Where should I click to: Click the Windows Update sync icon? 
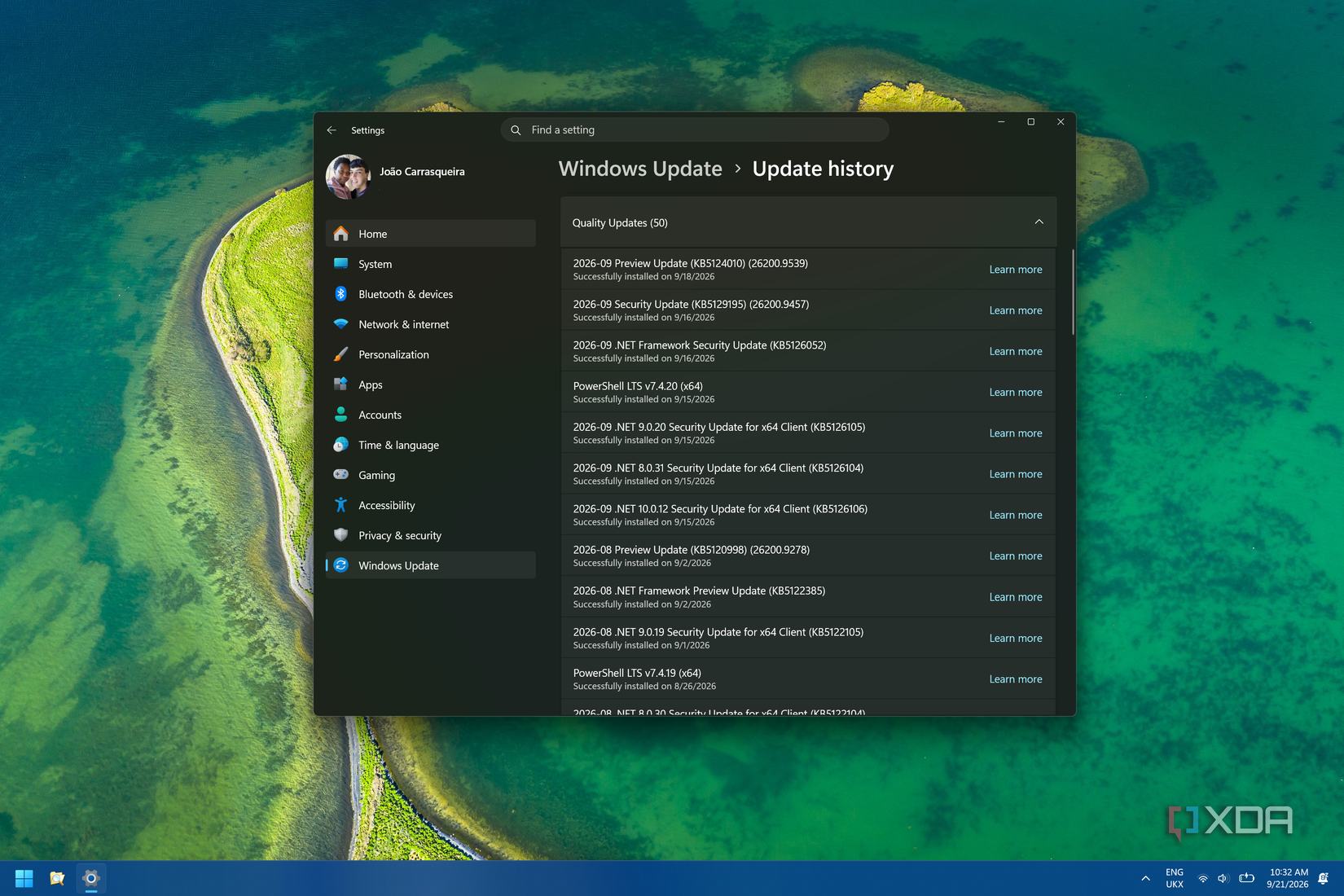coord(341,565)
